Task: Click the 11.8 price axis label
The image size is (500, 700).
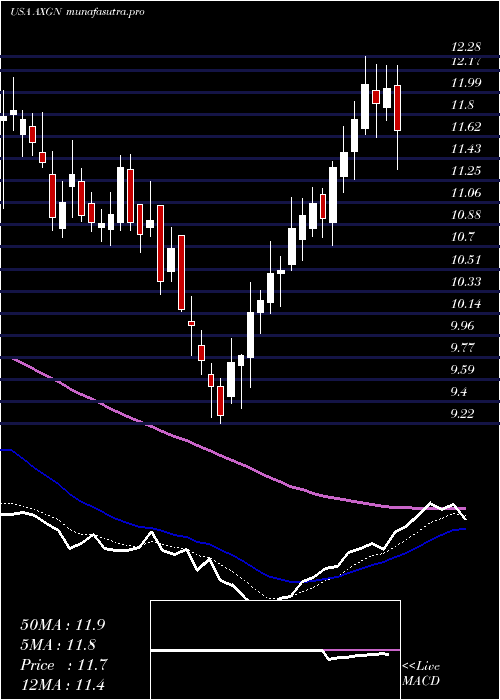Action: pos(462,105)
